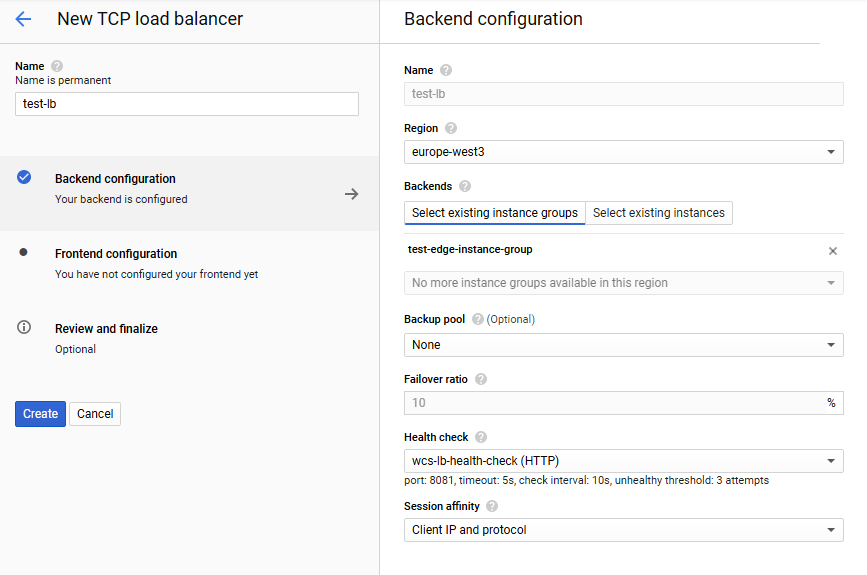The width and height of the screenshot is (867, 575).
Task: Click help icon beside Backends label
Action: coord(465,186)
